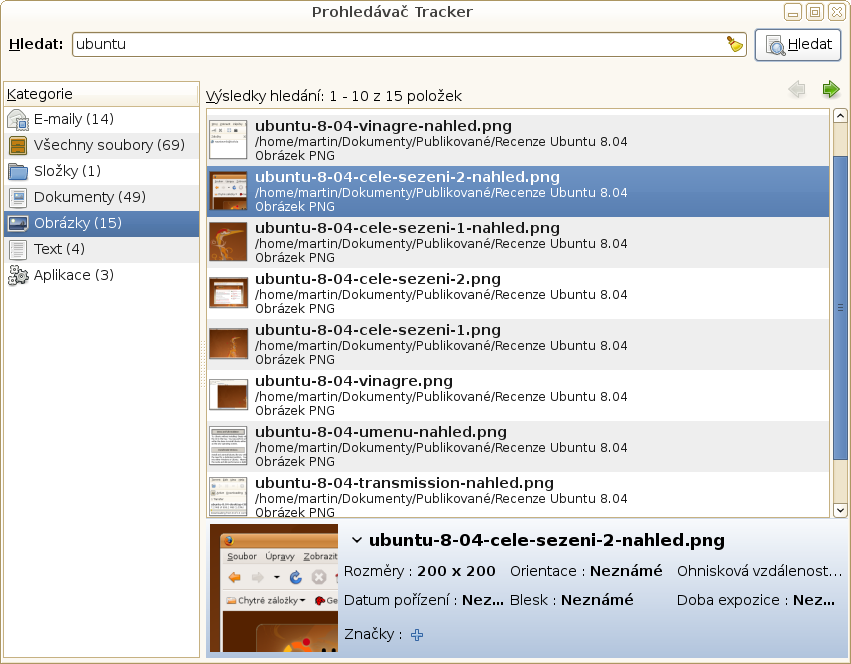Select result ubuntu-8-04-umenu-nahled.png
Viewport: 851px width, 664px height.
tap(518, 447)
